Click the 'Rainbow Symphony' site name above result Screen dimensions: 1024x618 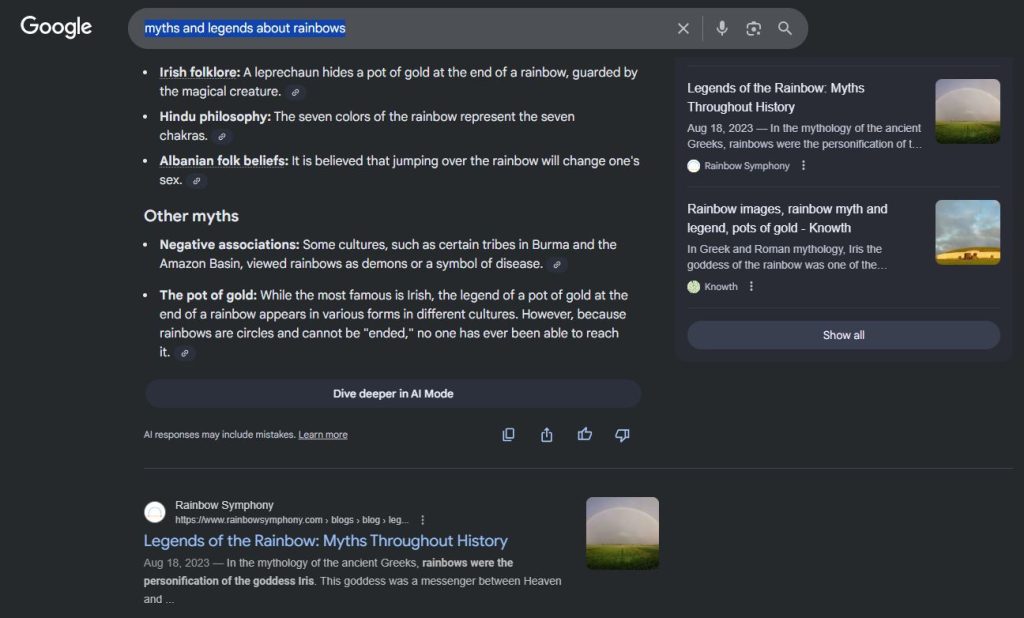pyautogui.click(x=224, y=505)
